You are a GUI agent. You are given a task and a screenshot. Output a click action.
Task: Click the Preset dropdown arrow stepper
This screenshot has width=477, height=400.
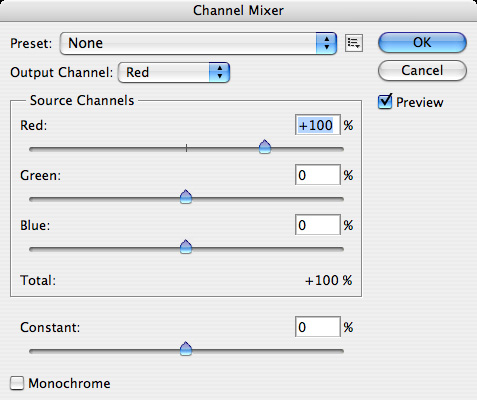point(326,43)
